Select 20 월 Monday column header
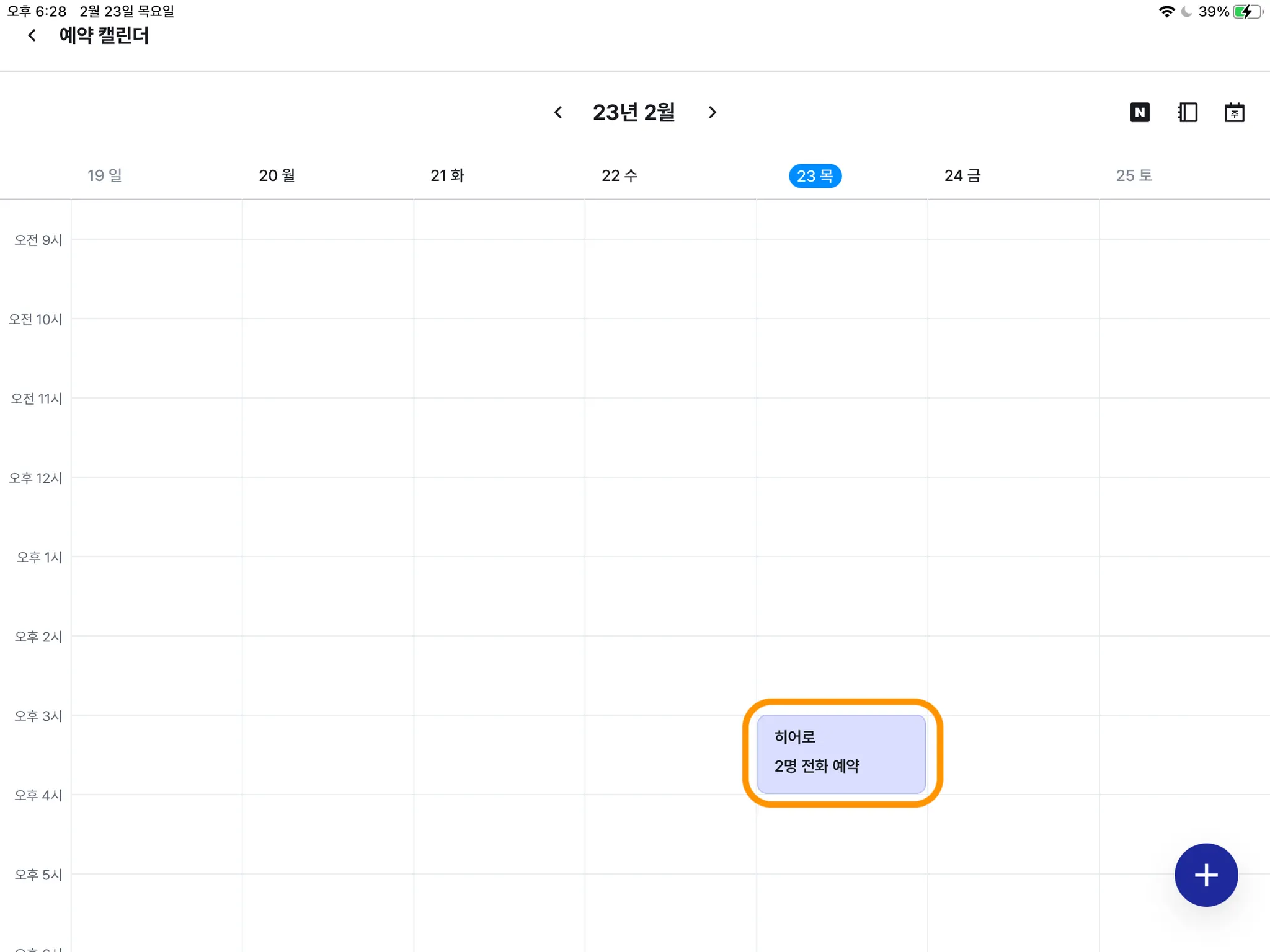 (277, 175)
